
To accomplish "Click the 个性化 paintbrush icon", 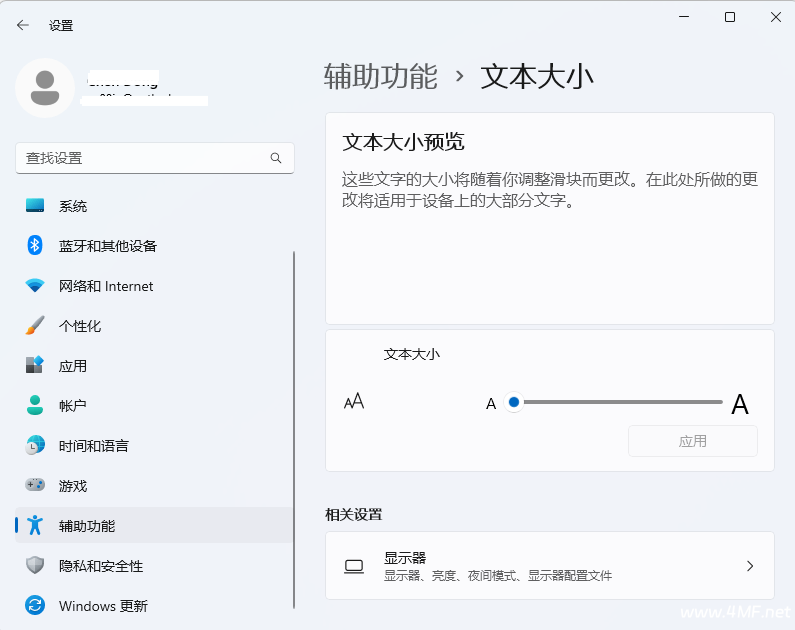I will [x=35, y=326].
